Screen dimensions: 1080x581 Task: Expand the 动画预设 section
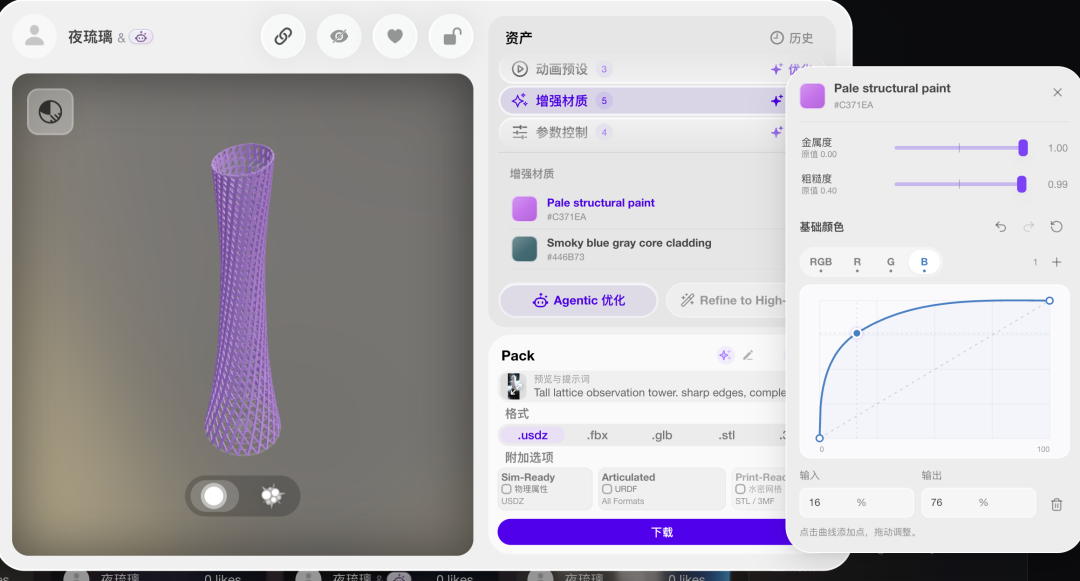[x=642, y=69]
